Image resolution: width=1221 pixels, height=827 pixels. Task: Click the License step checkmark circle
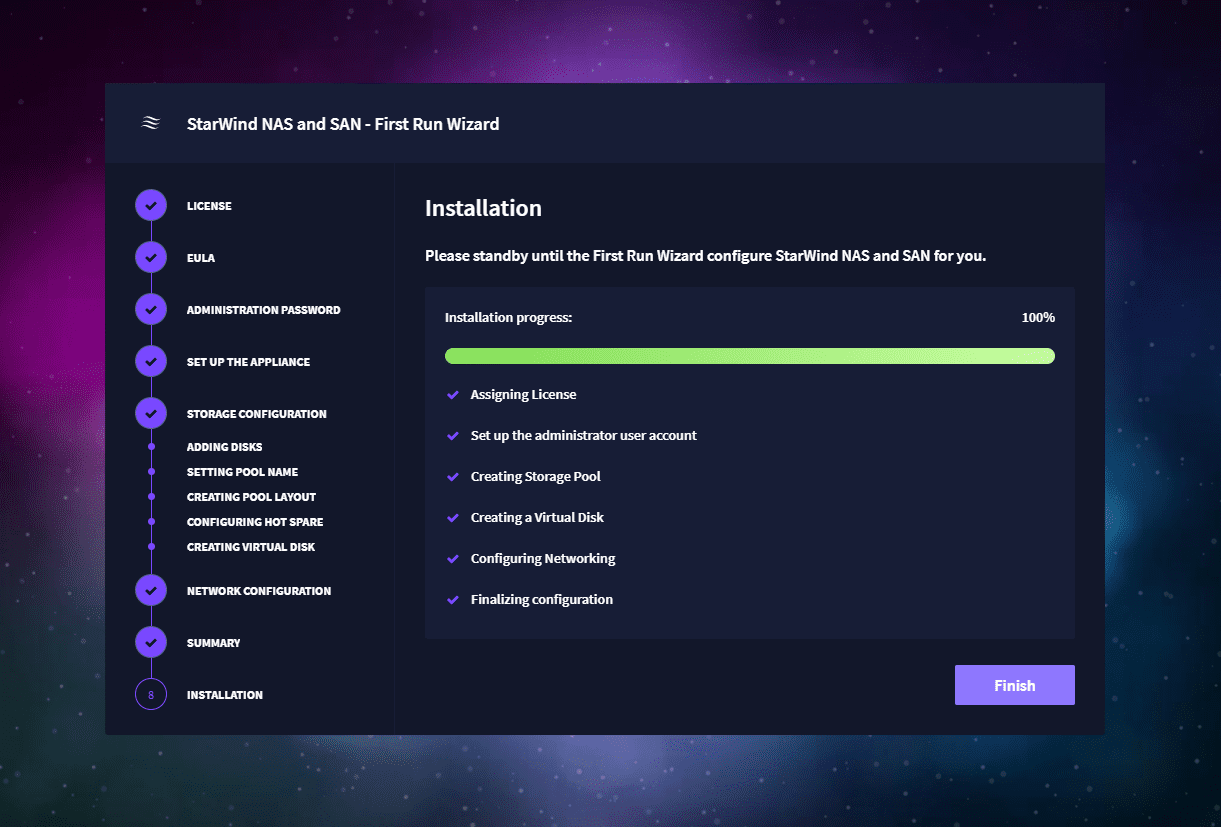pos(151,206)
